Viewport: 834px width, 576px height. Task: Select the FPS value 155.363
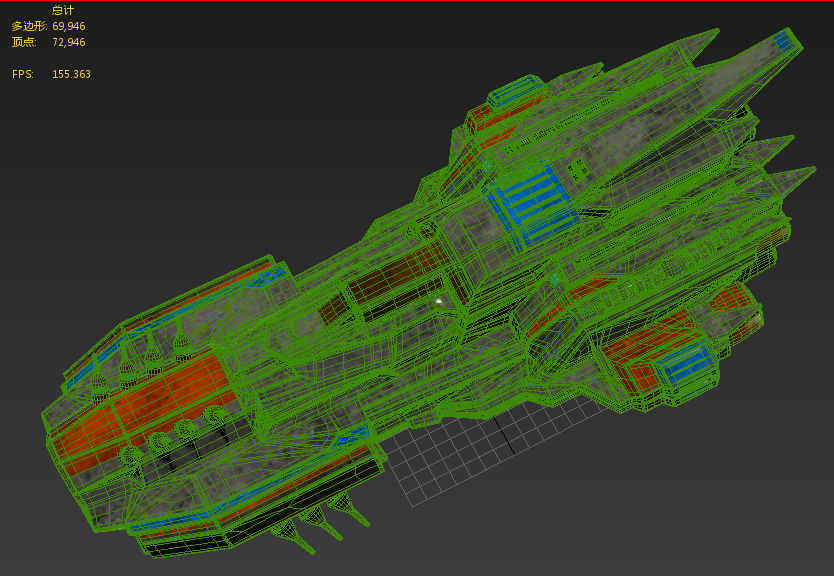(71, 74)
